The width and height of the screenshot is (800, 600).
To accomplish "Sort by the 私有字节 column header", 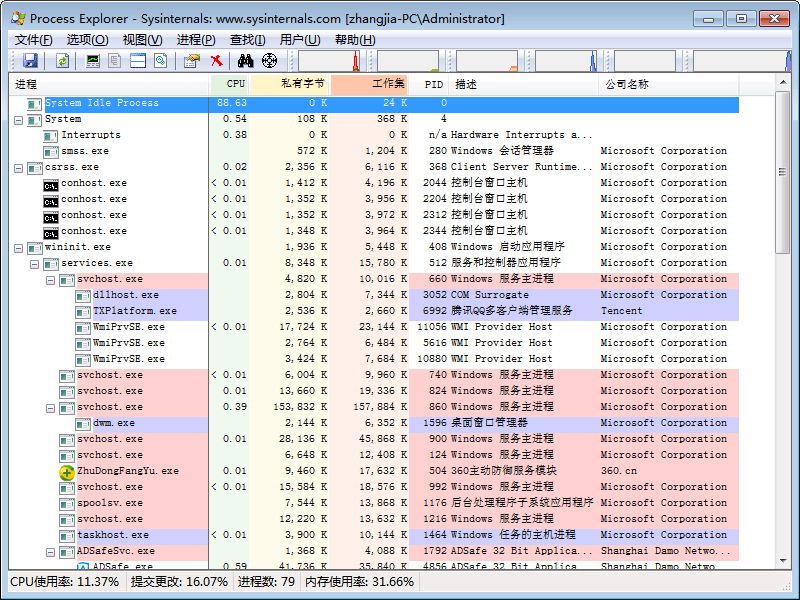I will pyautogui.click(x=290, y=84).
